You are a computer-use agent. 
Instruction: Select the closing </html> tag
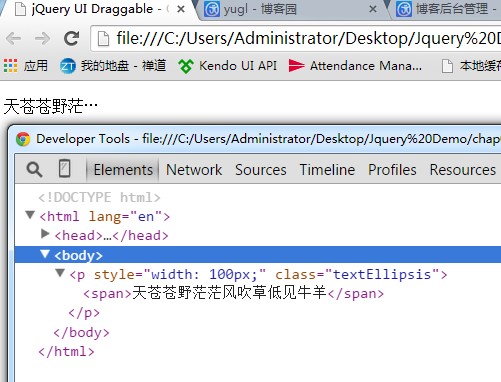[66, 352]
